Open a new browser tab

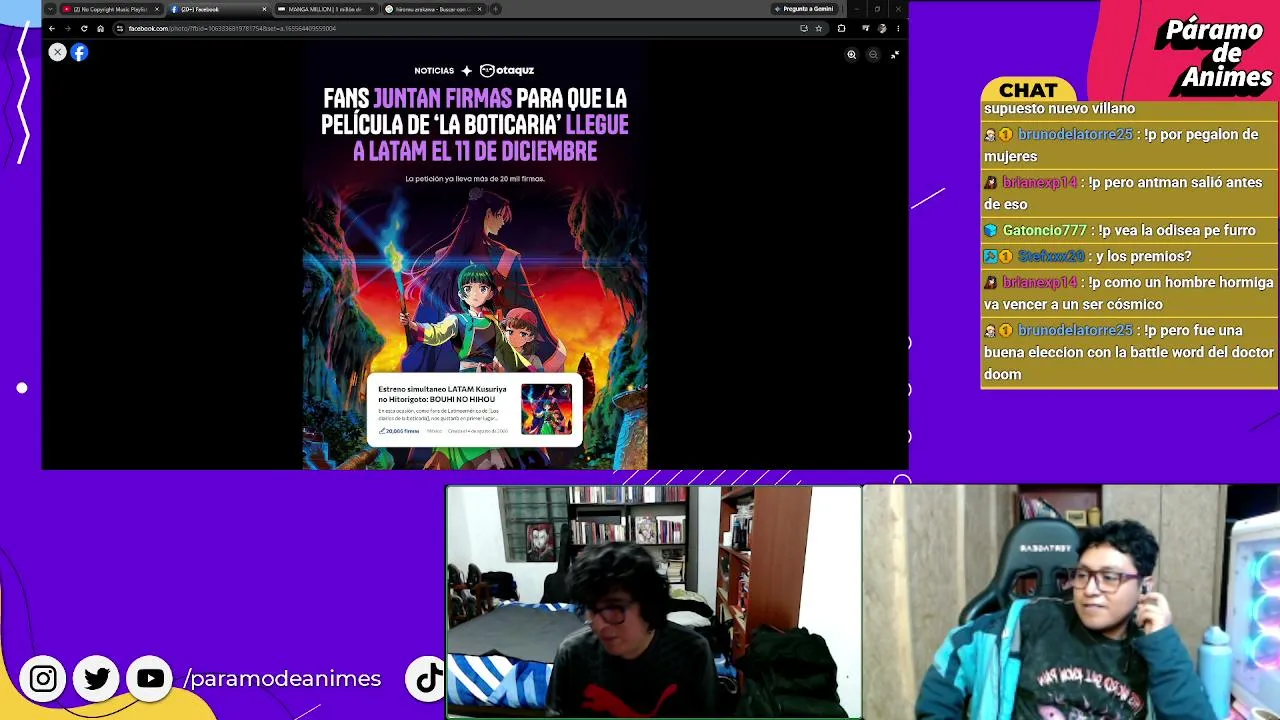(495, 9)
